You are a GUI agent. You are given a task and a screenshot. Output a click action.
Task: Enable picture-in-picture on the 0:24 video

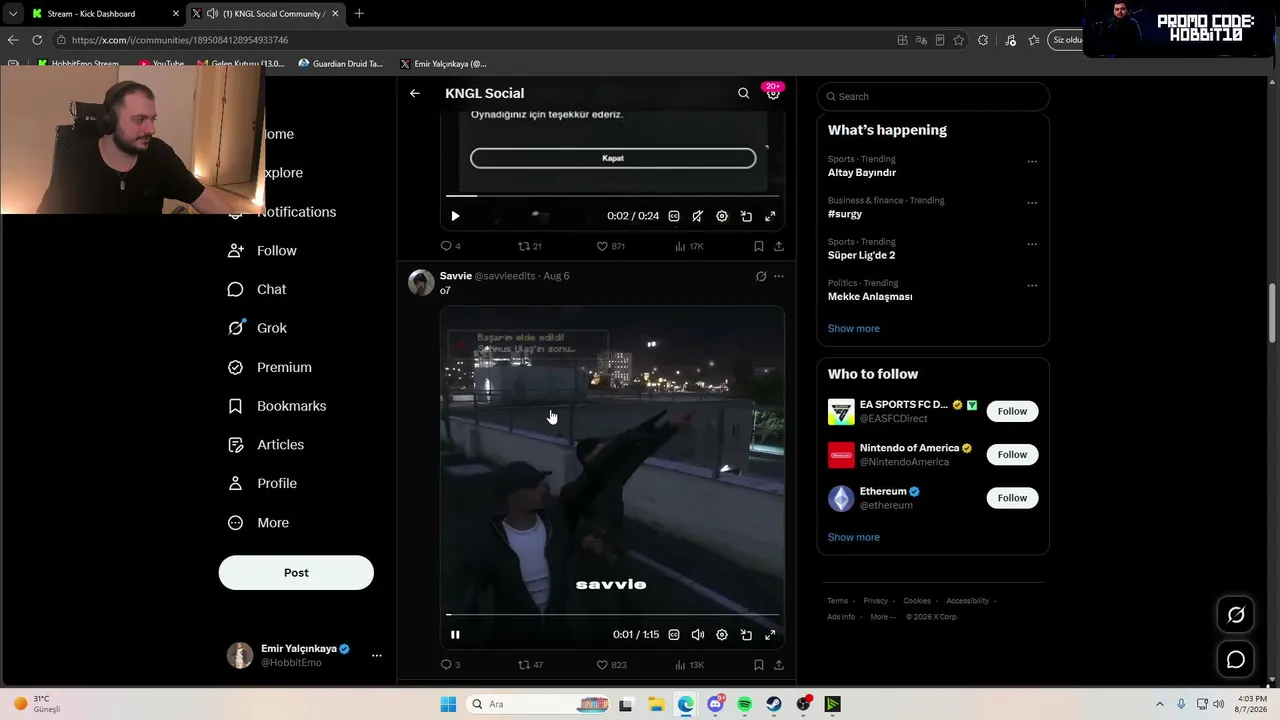[x=746, y=216]
